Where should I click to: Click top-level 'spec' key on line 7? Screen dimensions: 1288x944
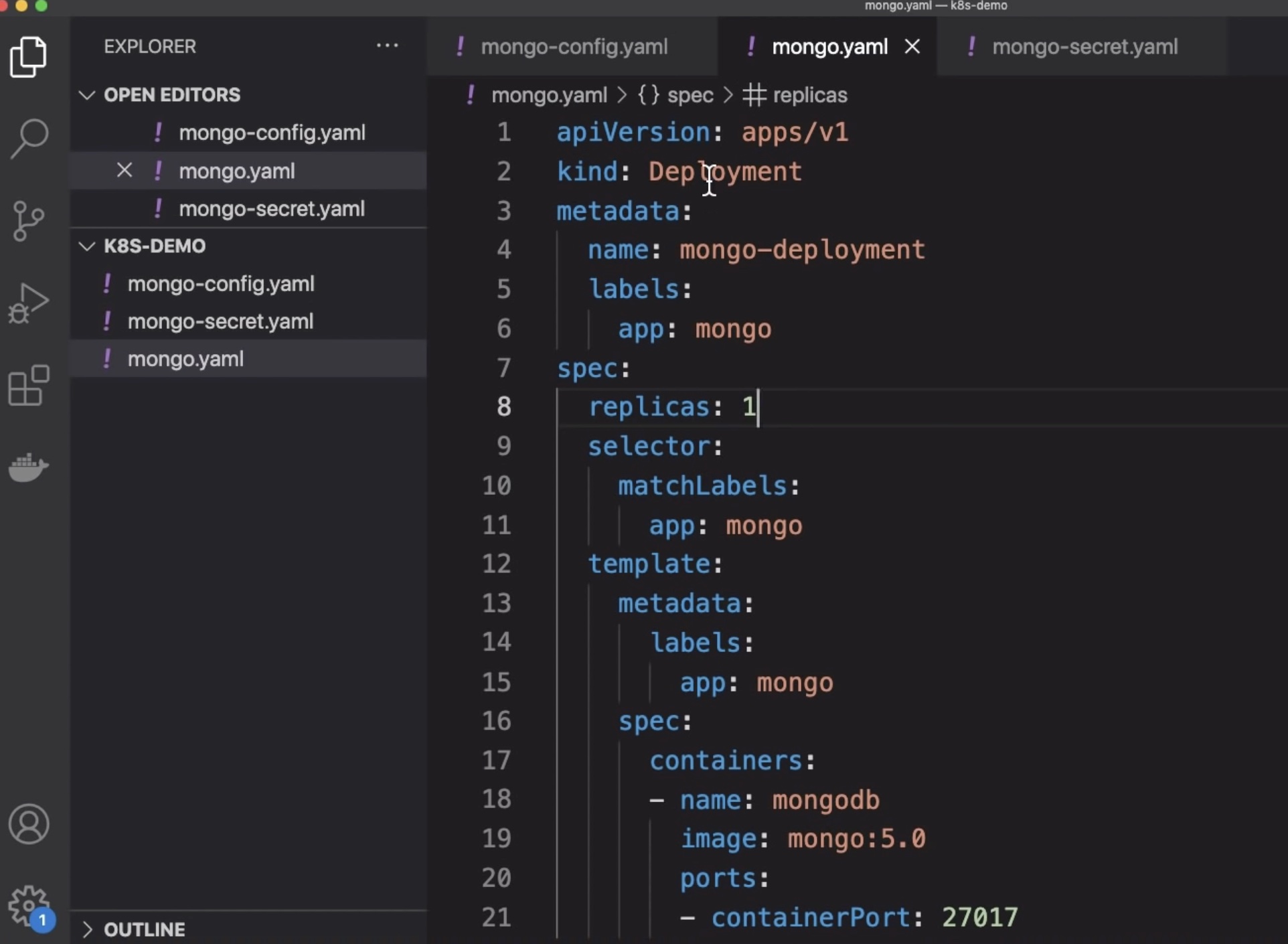pos(587,369)
